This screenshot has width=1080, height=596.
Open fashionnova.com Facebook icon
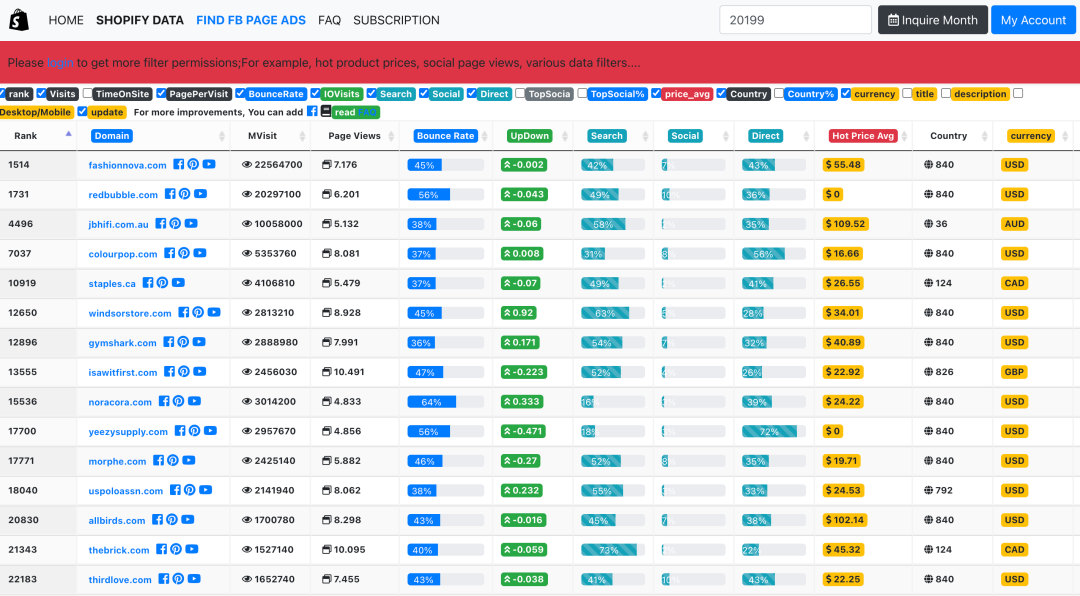click(x=178, y=164)
